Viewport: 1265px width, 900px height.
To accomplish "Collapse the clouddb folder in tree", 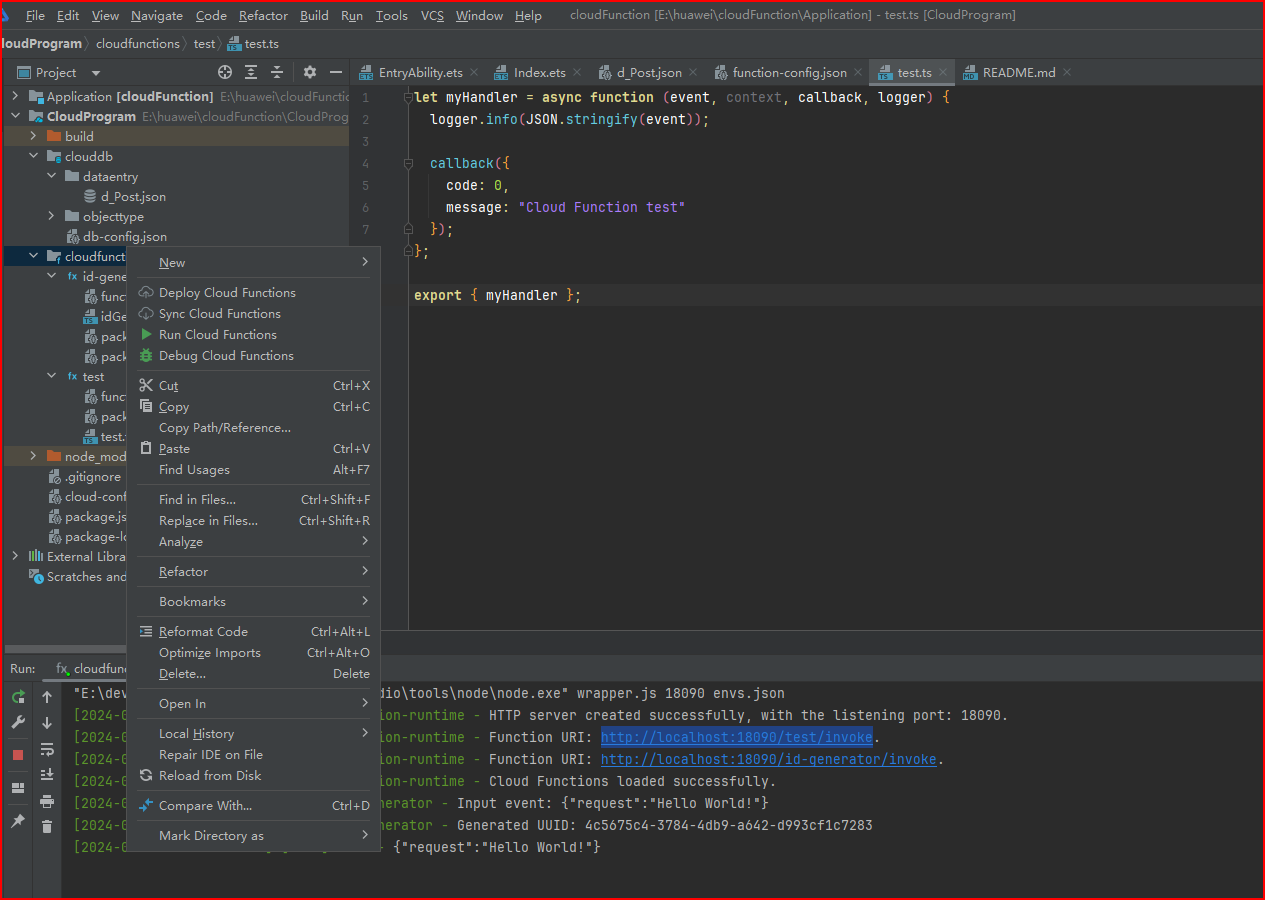I will (34, 156).
